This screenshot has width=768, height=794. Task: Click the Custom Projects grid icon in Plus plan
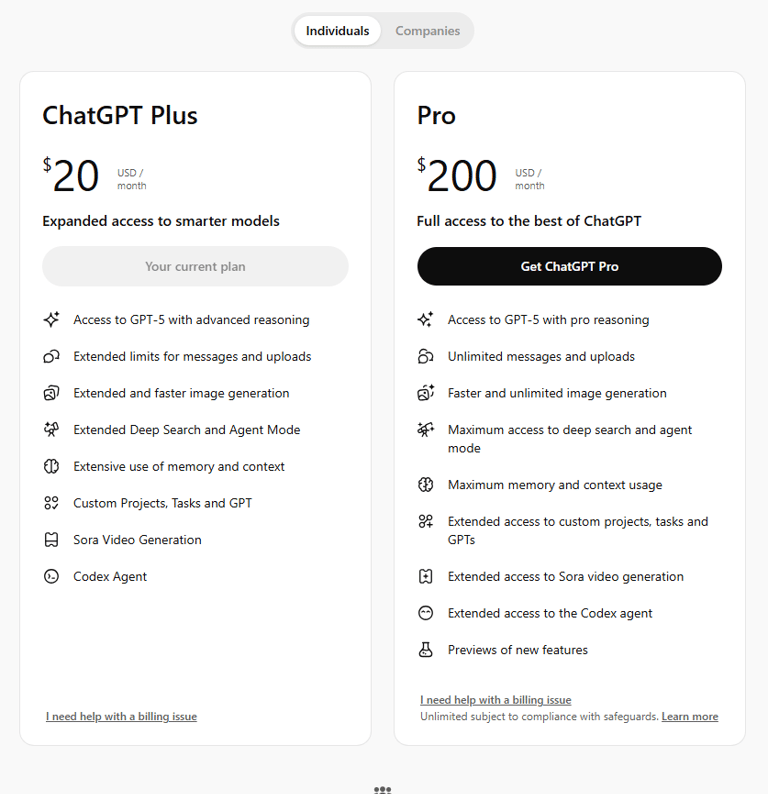click(51, 503)
